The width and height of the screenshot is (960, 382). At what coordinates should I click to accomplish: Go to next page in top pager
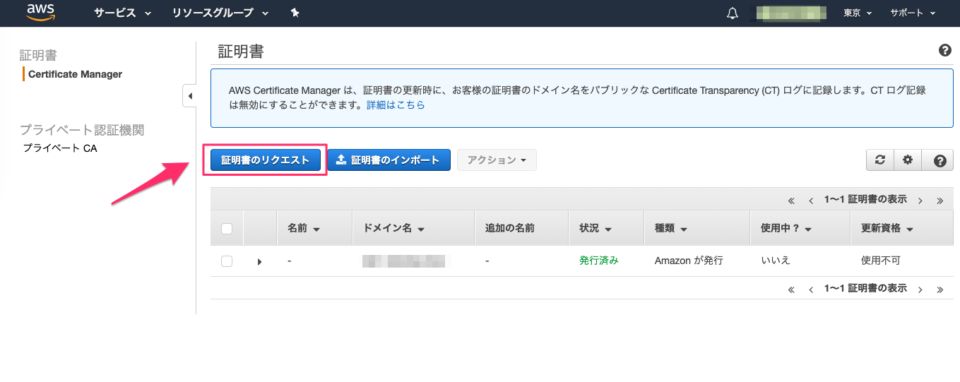[x=920, y=200]
